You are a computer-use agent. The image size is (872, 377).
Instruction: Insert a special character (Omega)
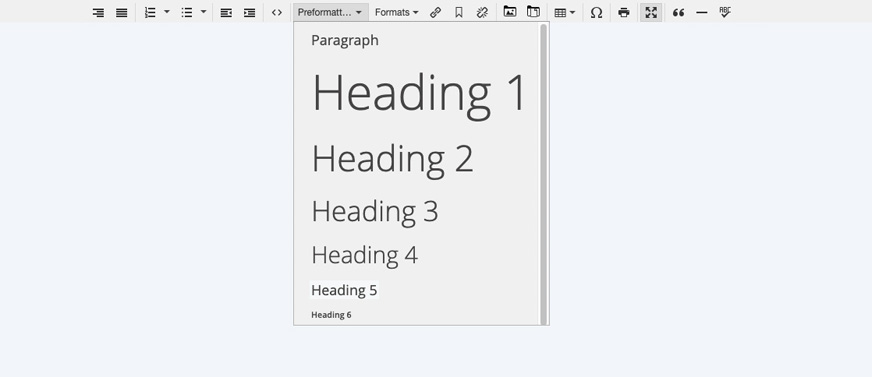(x=596, y=12)
